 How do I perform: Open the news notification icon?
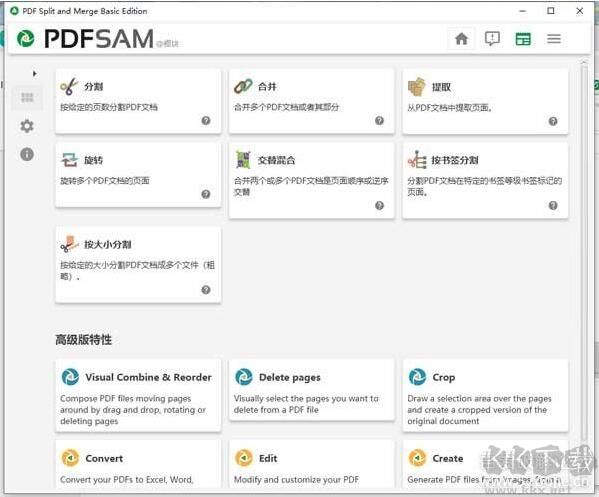coord(492,39)
